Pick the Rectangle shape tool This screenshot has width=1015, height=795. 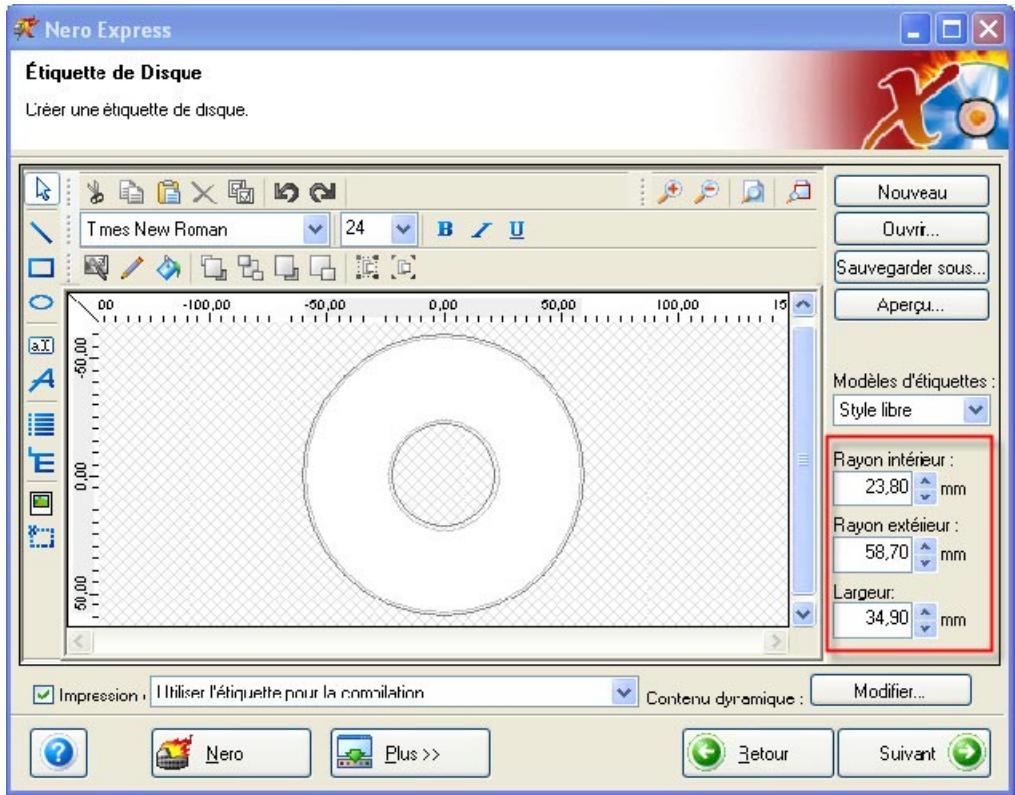tap(41, 267)
